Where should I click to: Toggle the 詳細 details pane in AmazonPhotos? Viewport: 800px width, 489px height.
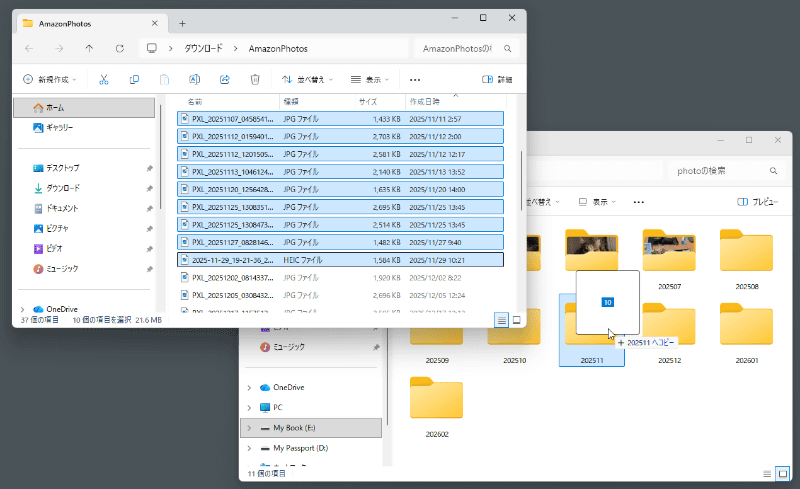coord(497,79)
